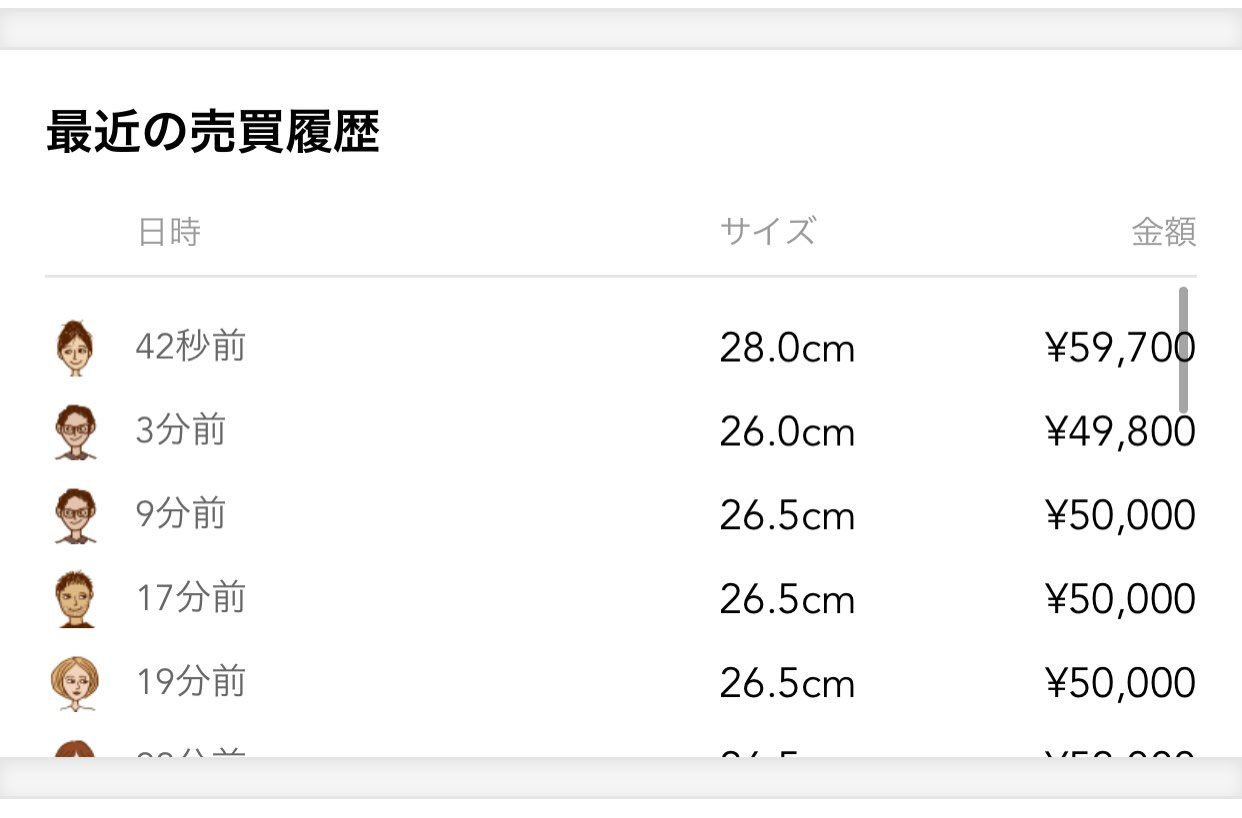Image resolution: width=1242 pixels, height=818 pixels.
Task: Select the partially visible avatar at list bottom
Action: click(77, 750)
